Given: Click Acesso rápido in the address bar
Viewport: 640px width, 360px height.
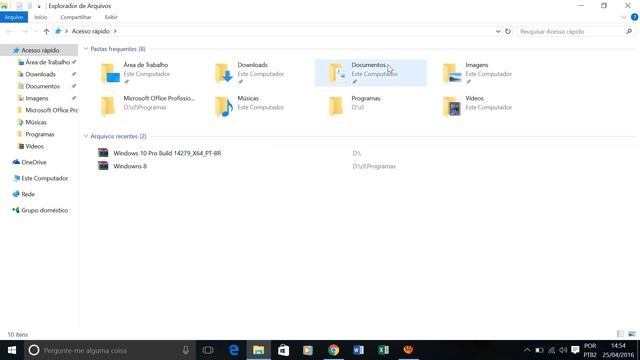Looking at the screenshot, I should (x=91, y=31).
